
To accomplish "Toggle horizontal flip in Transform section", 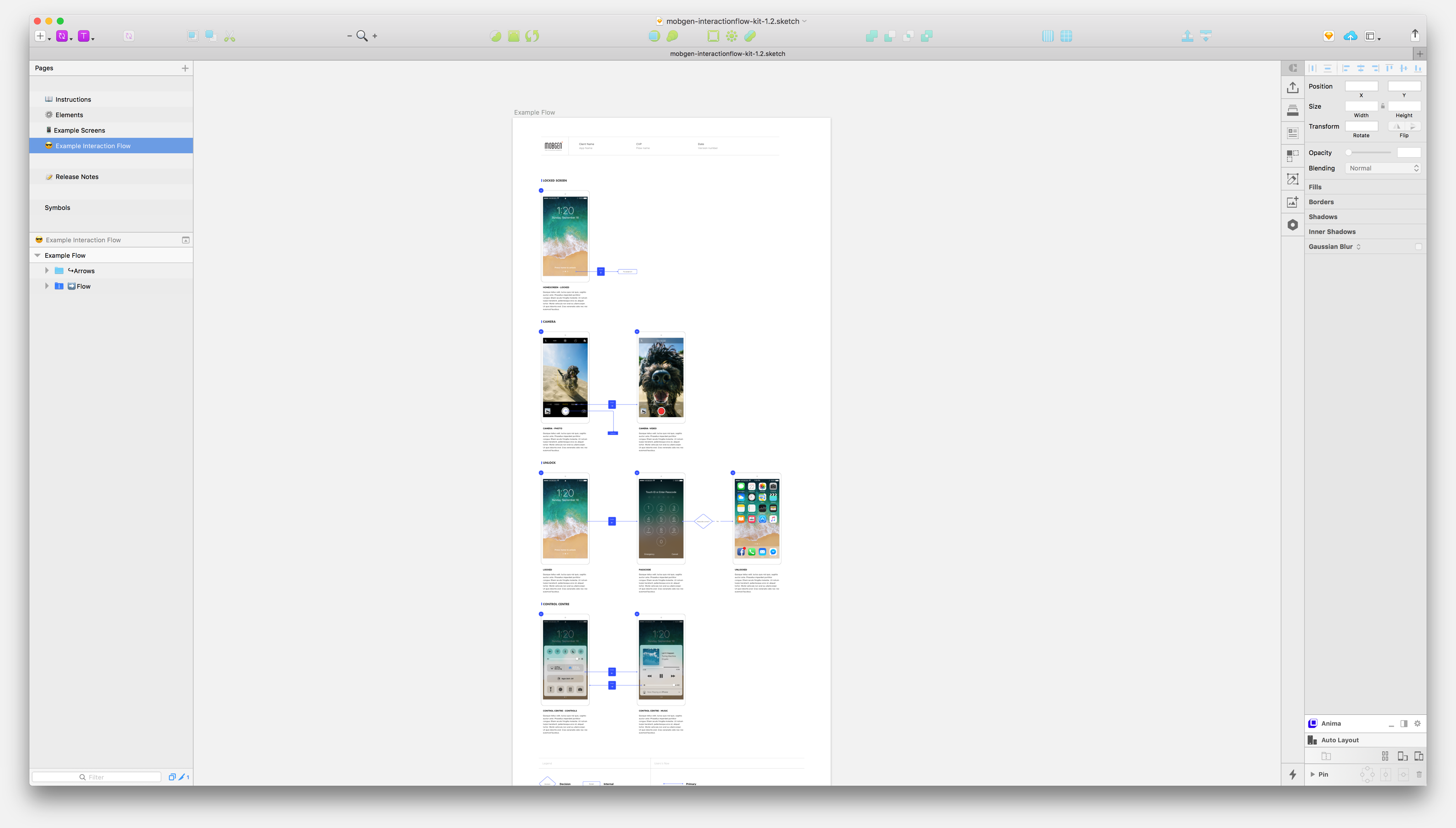I will pos(1398,126).
